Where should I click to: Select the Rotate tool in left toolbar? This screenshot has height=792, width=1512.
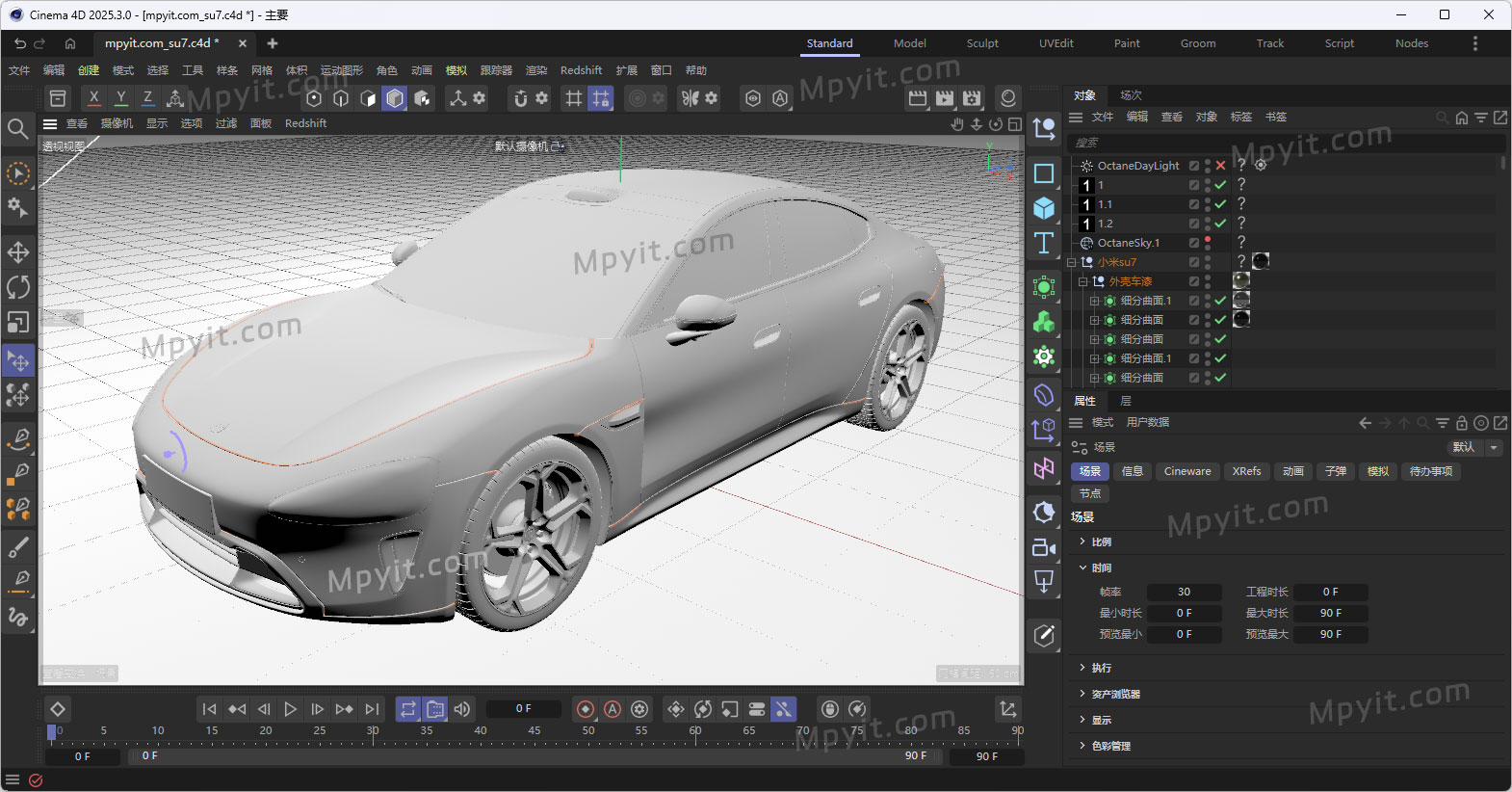click(x=18, y=287)
